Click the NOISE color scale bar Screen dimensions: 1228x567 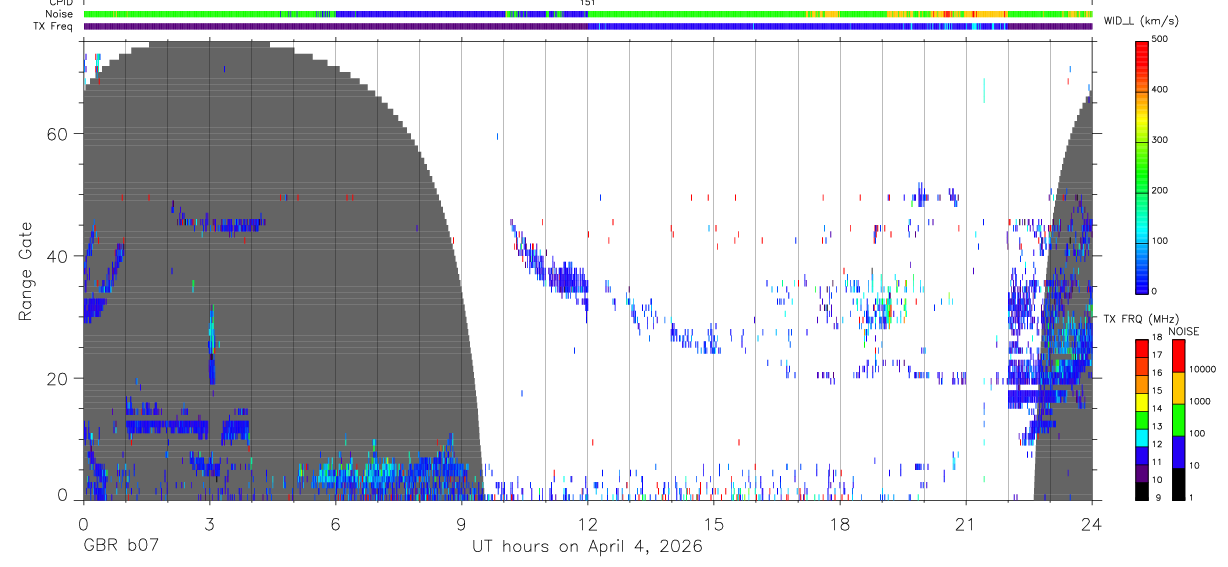click(1179, 419)
